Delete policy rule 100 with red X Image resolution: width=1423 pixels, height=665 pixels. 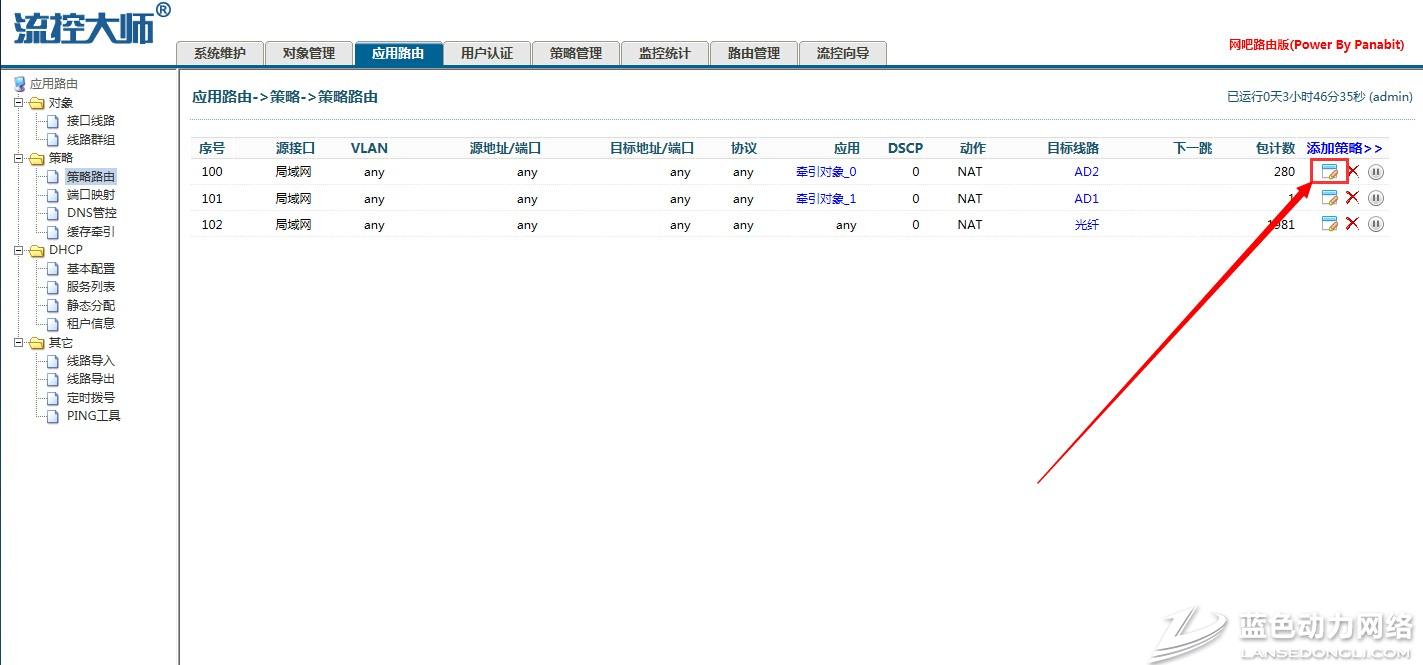click(1352, 171)
